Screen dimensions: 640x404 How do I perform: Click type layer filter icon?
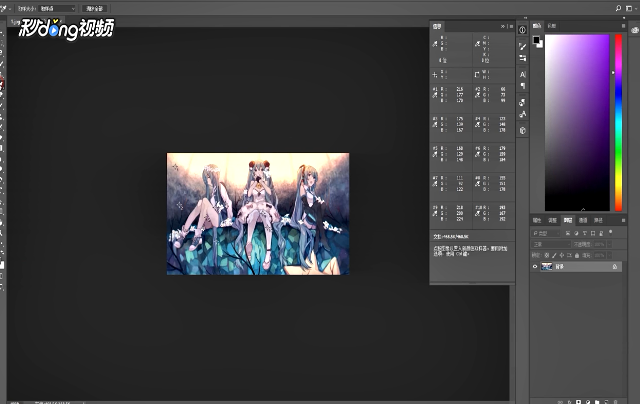(584, 233)
